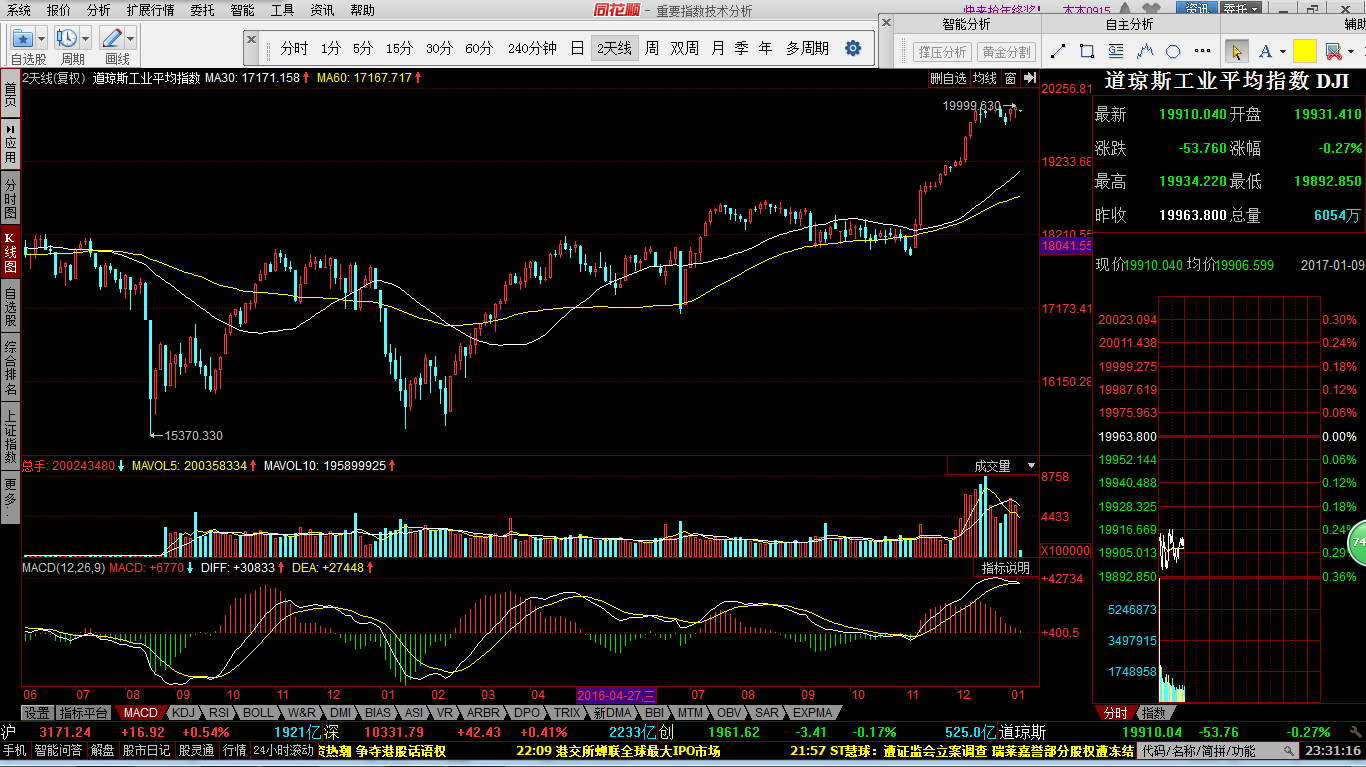Click the 2016-04-27 date marker on timeline

pyautogui.click(x=616, y=695)
